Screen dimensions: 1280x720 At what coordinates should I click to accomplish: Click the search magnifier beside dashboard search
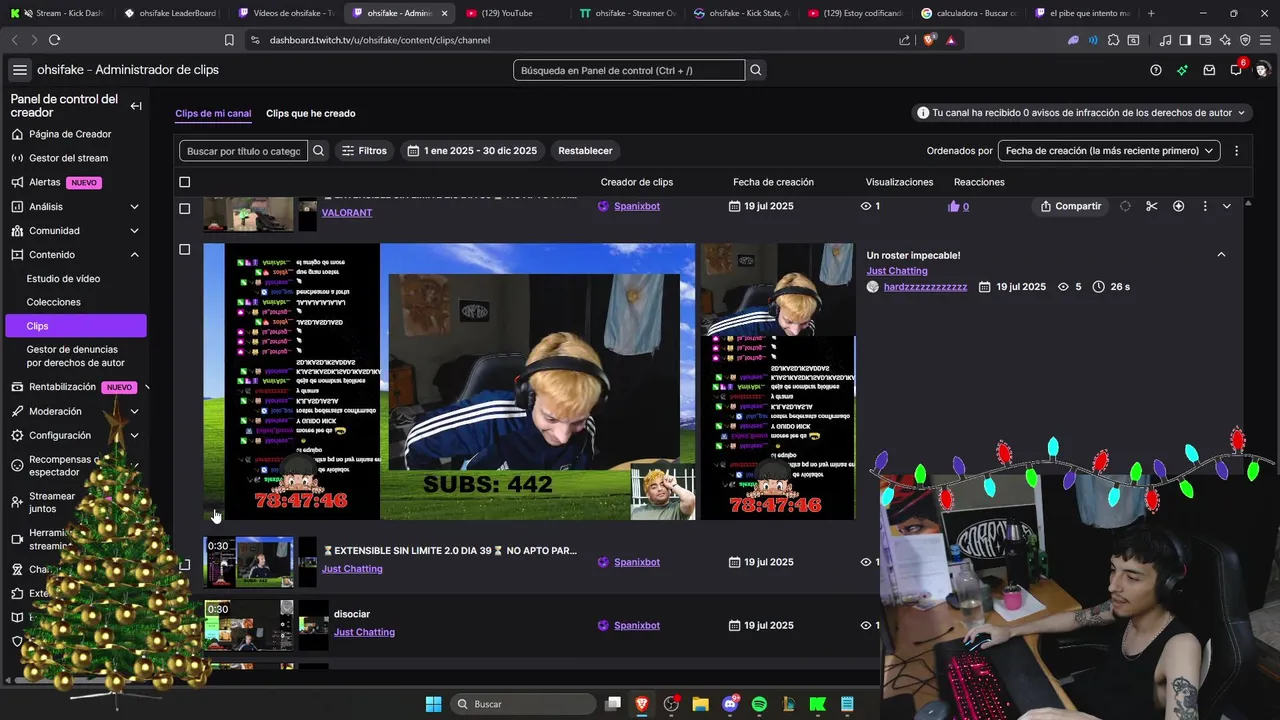click(x=756, y=70)
